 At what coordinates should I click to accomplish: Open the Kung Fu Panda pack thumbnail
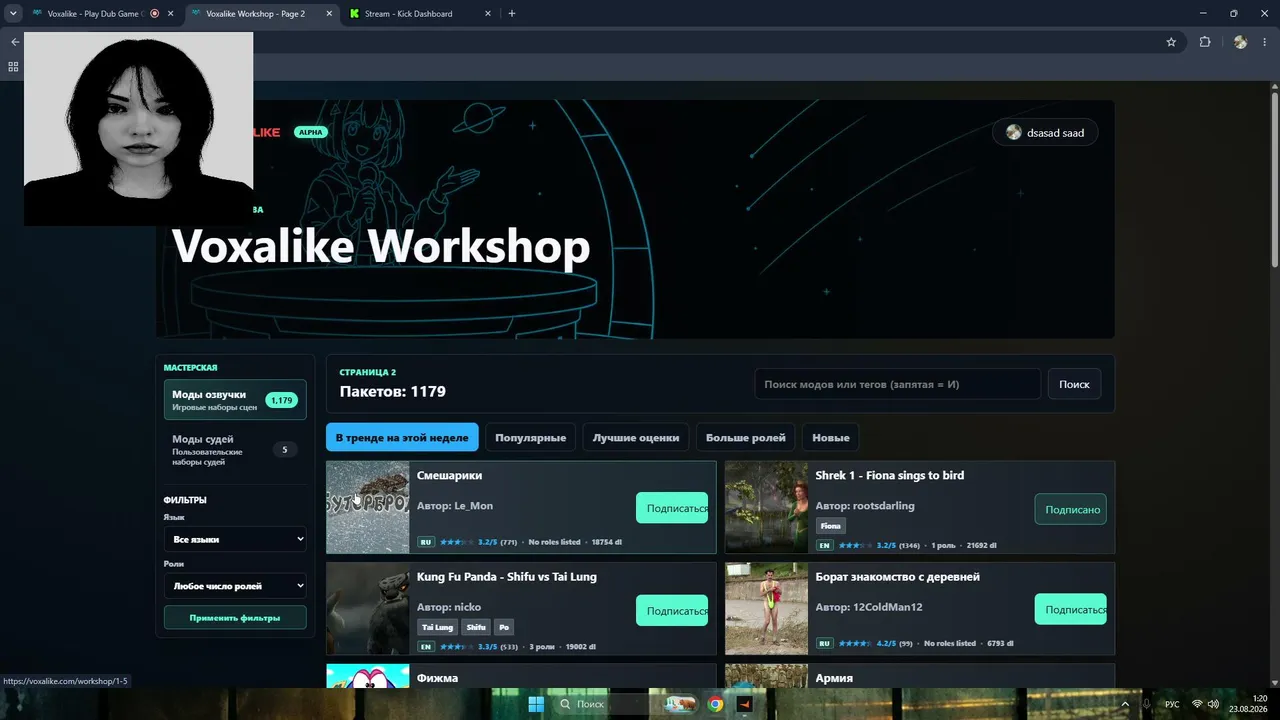368,608
